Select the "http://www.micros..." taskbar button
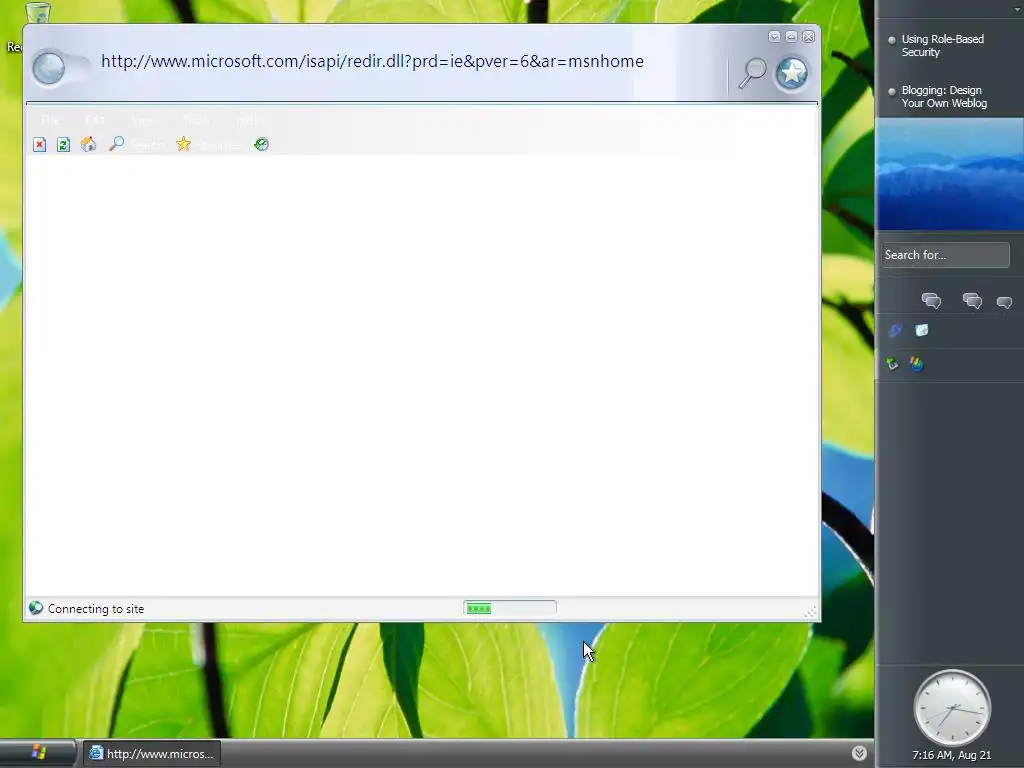This screenshot has width=1024, height=768. 152,754
